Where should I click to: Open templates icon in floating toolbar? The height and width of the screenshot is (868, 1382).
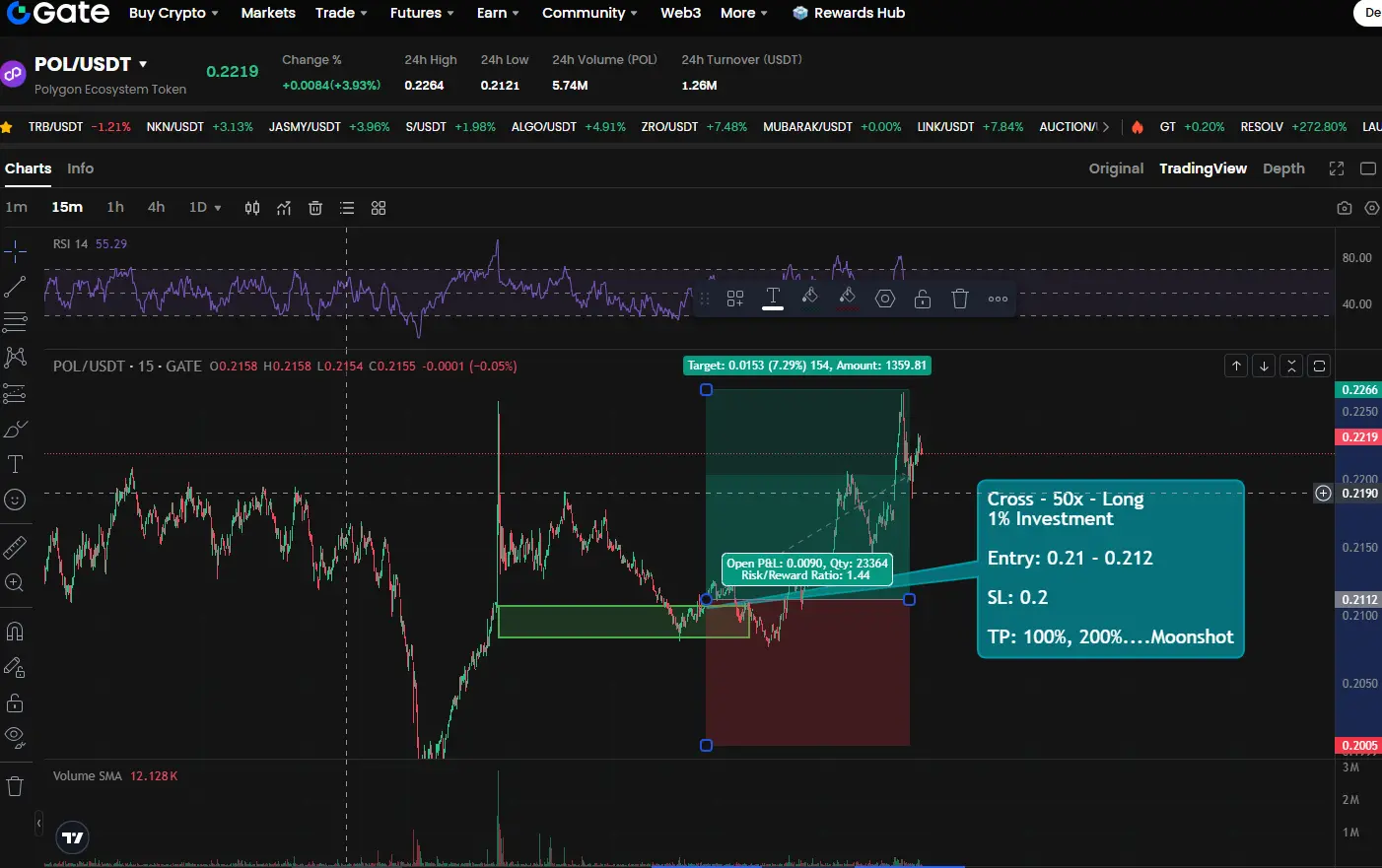735,299
